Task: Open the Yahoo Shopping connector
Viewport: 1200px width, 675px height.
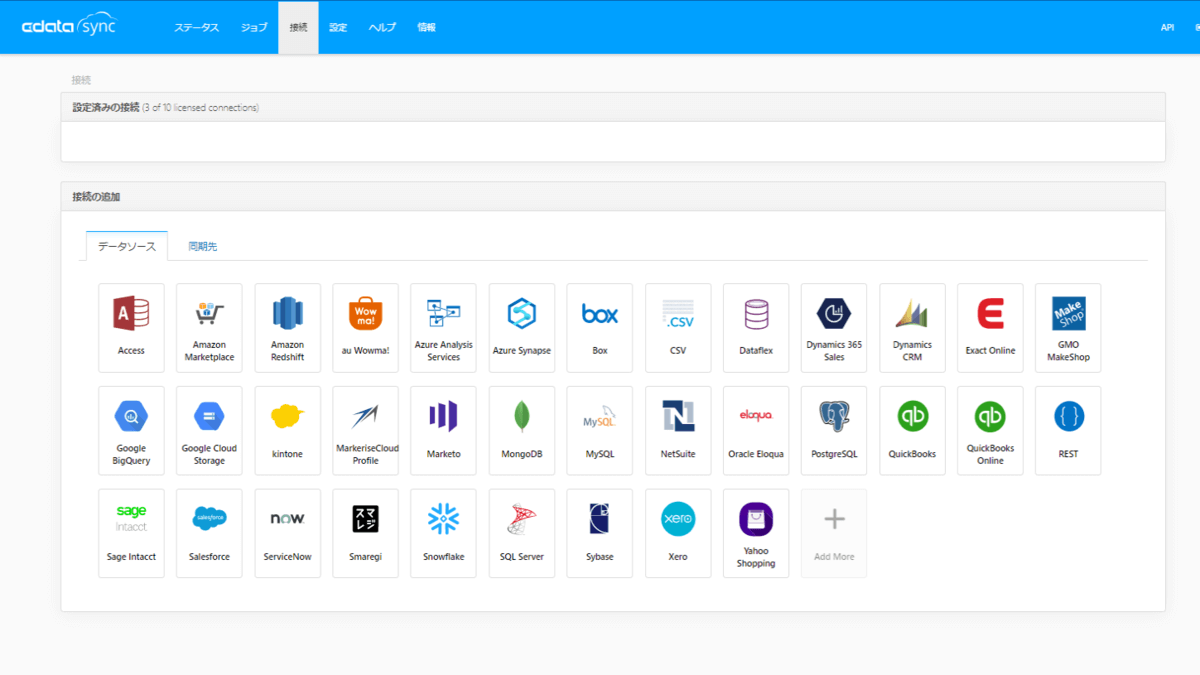Action: click(x=756, y=533)
